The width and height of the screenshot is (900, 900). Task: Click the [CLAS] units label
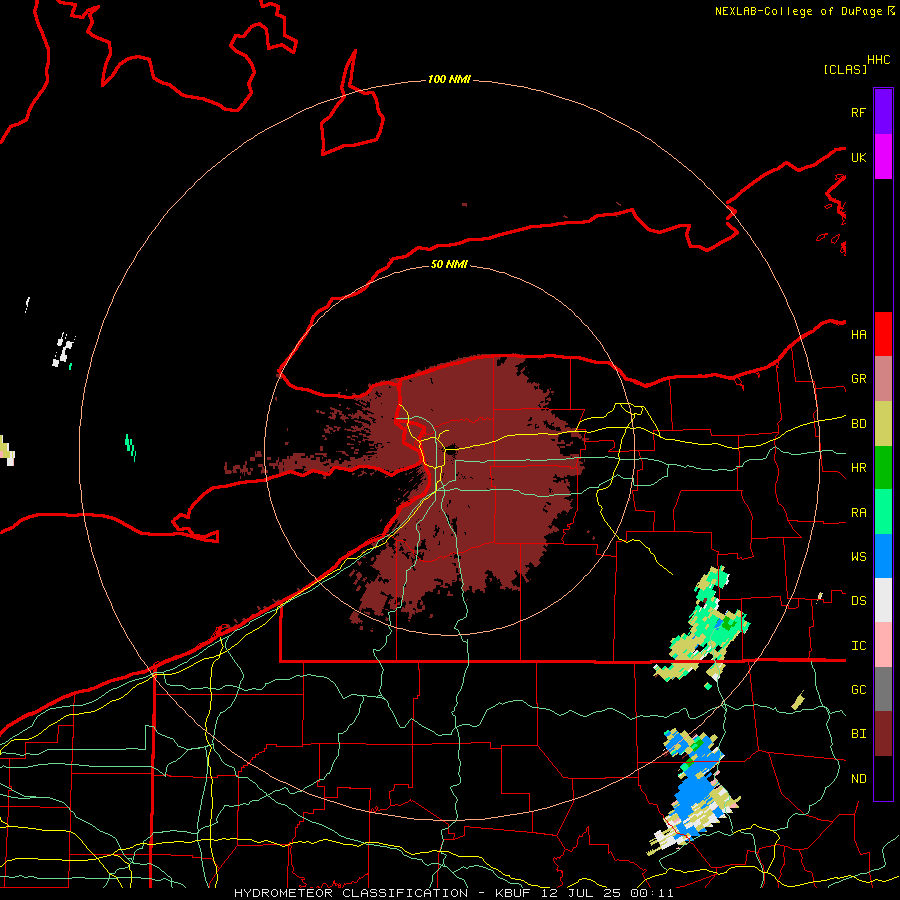[845, 70]
